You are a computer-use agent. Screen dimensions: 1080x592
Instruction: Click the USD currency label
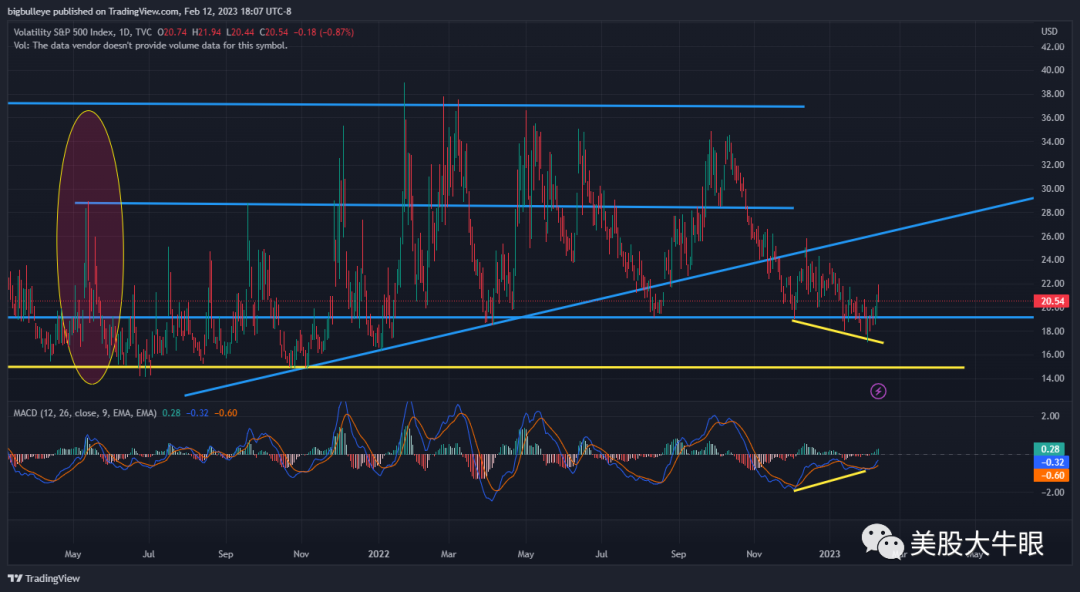pos(1049,32)
